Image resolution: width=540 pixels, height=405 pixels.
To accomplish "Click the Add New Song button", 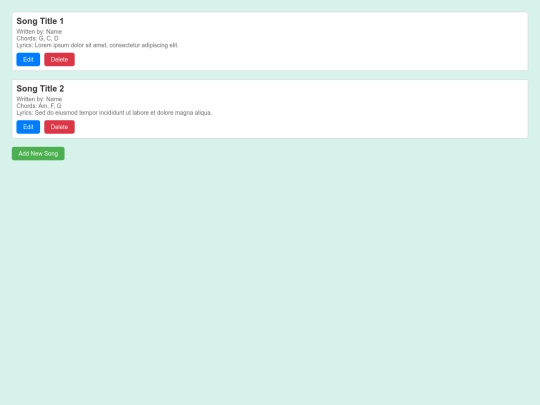I will (38, 154).
